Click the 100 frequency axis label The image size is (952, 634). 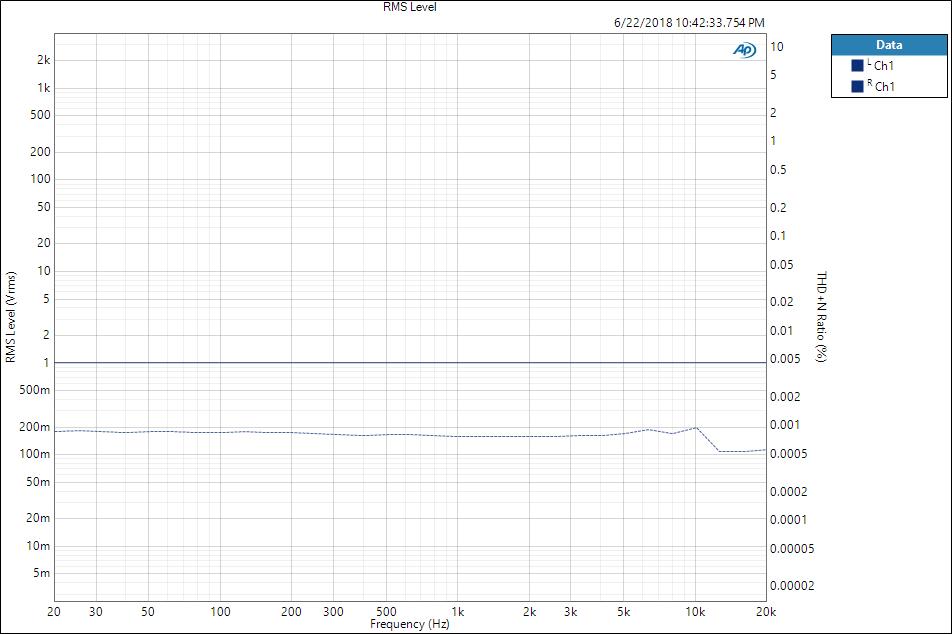pyautogui.click(x=220, y=612)
